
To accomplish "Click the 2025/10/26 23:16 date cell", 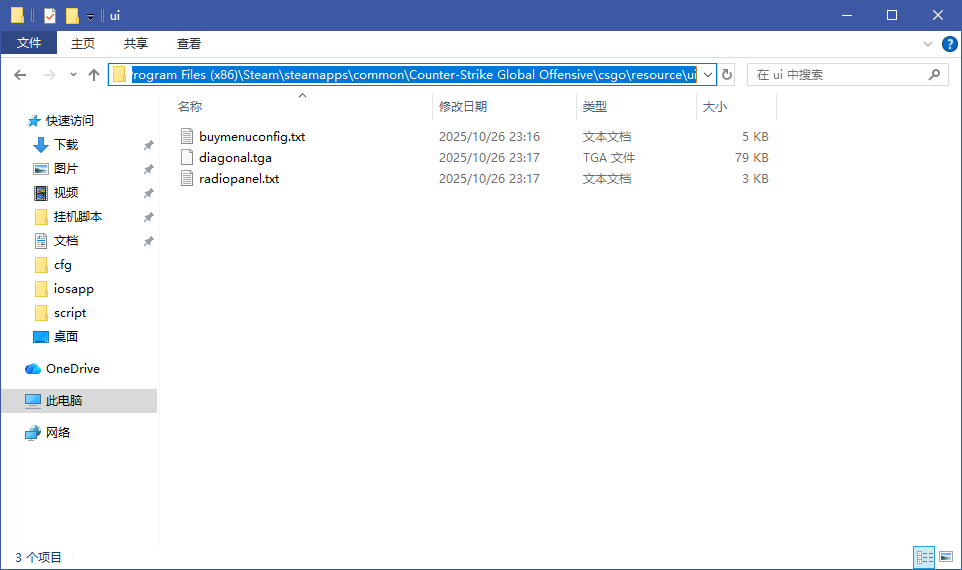I will coord(489,136).
